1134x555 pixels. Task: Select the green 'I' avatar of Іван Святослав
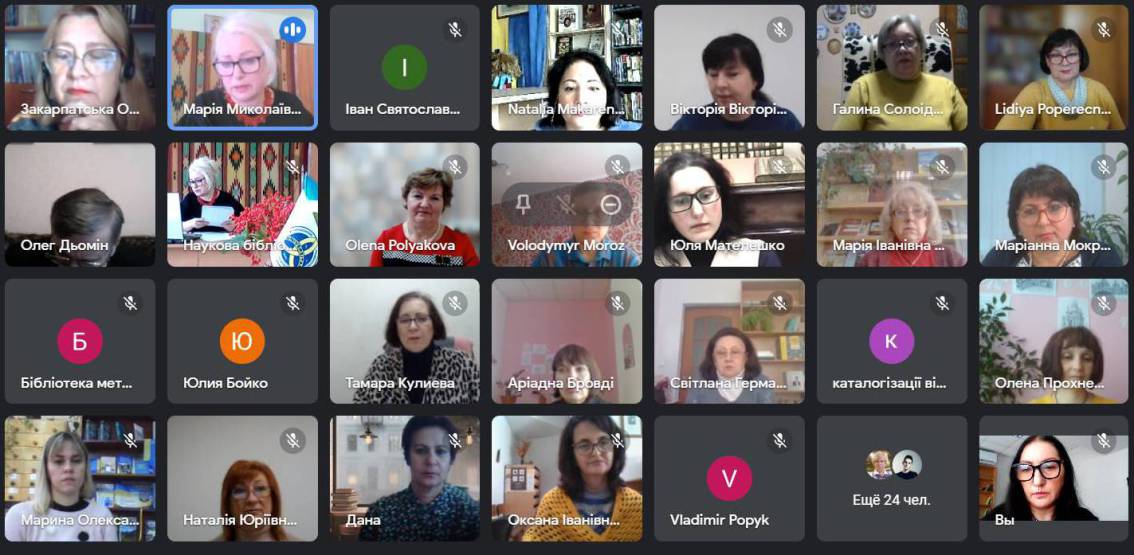[404, 67]
